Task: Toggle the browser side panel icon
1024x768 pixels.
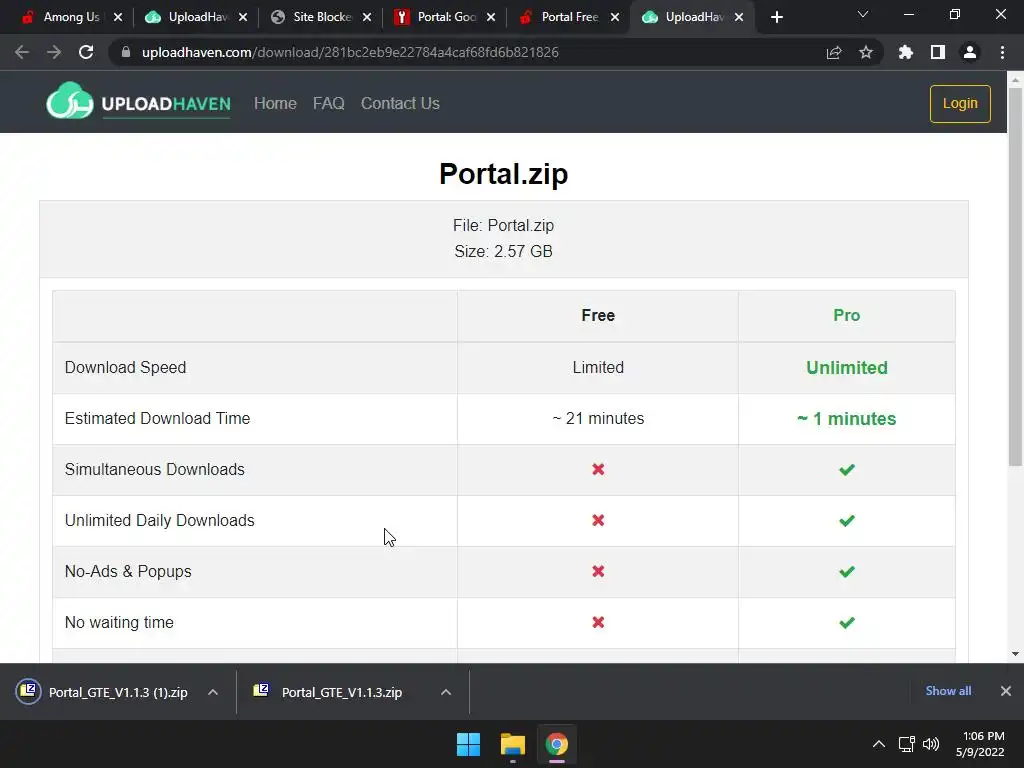Action: (938, 52)
